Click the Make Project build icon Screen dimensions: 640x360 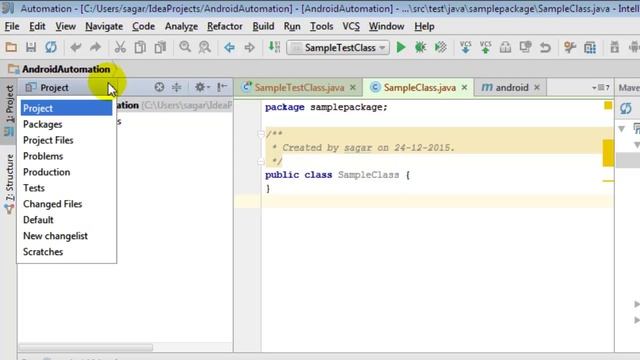pyautogui.click(x=274, y=47)
